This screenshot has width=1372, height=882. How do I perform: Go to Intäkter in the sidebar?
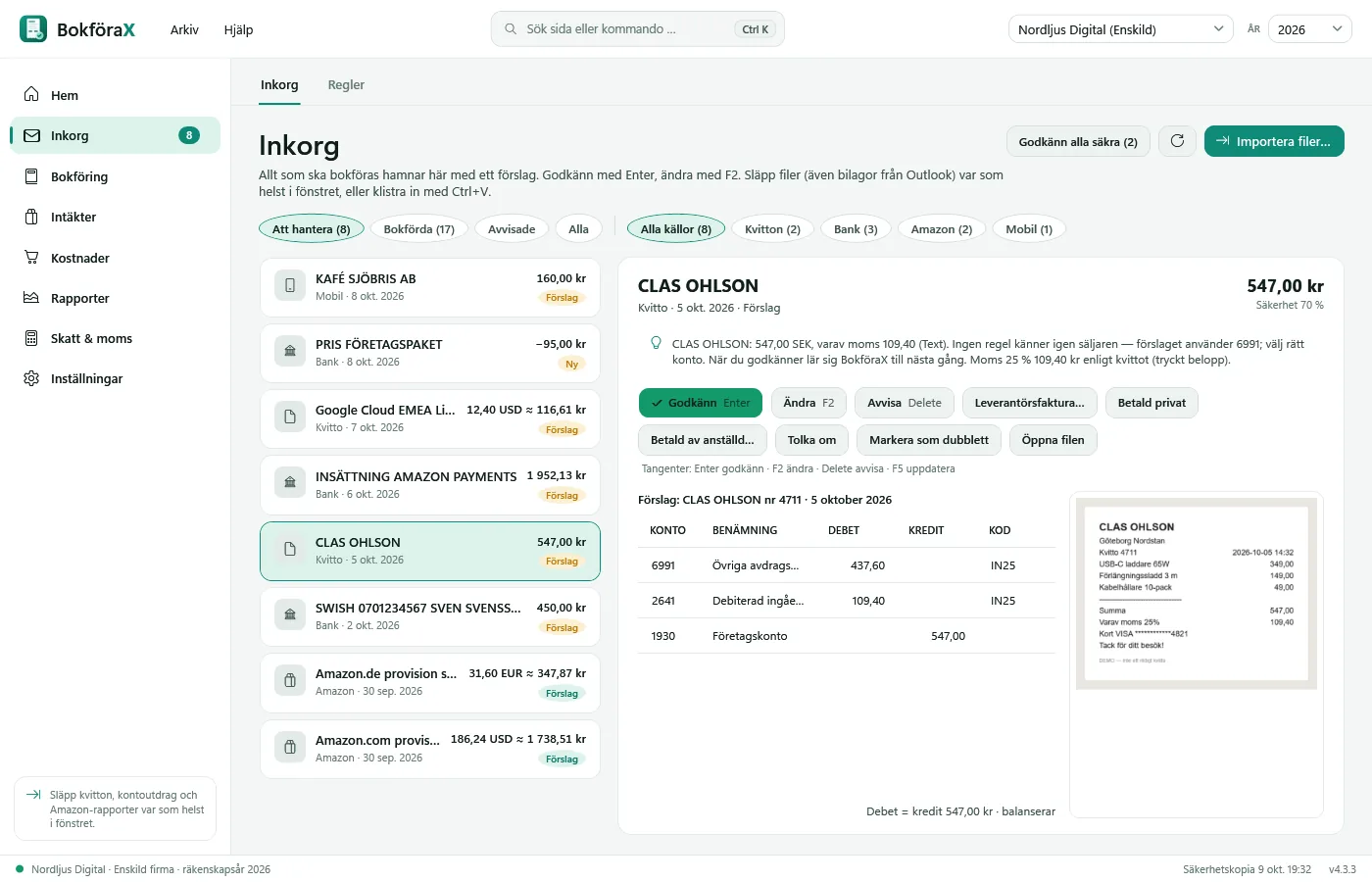point(115,217)
